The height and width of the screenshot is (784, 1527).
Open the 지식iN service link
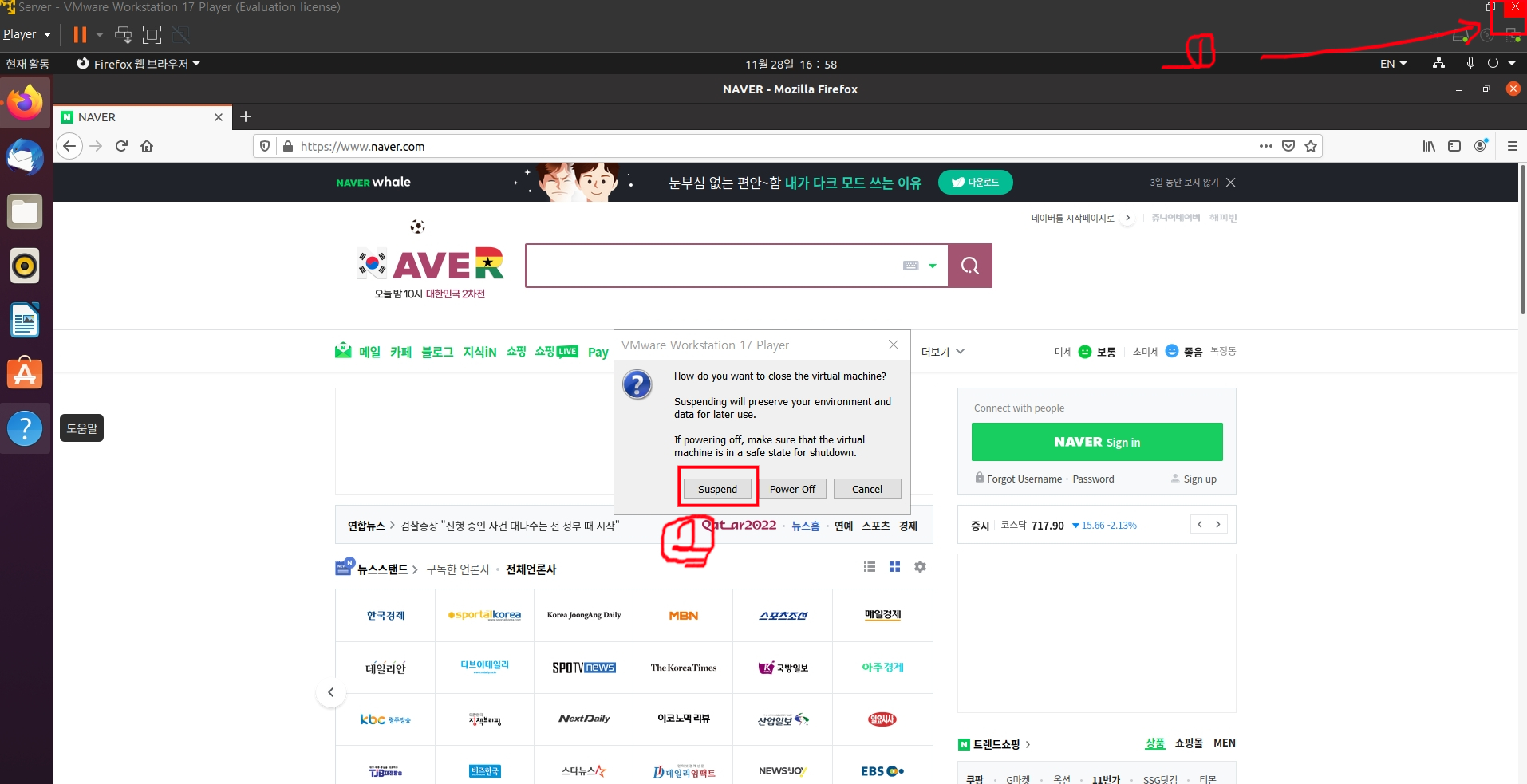click(479, 352)
